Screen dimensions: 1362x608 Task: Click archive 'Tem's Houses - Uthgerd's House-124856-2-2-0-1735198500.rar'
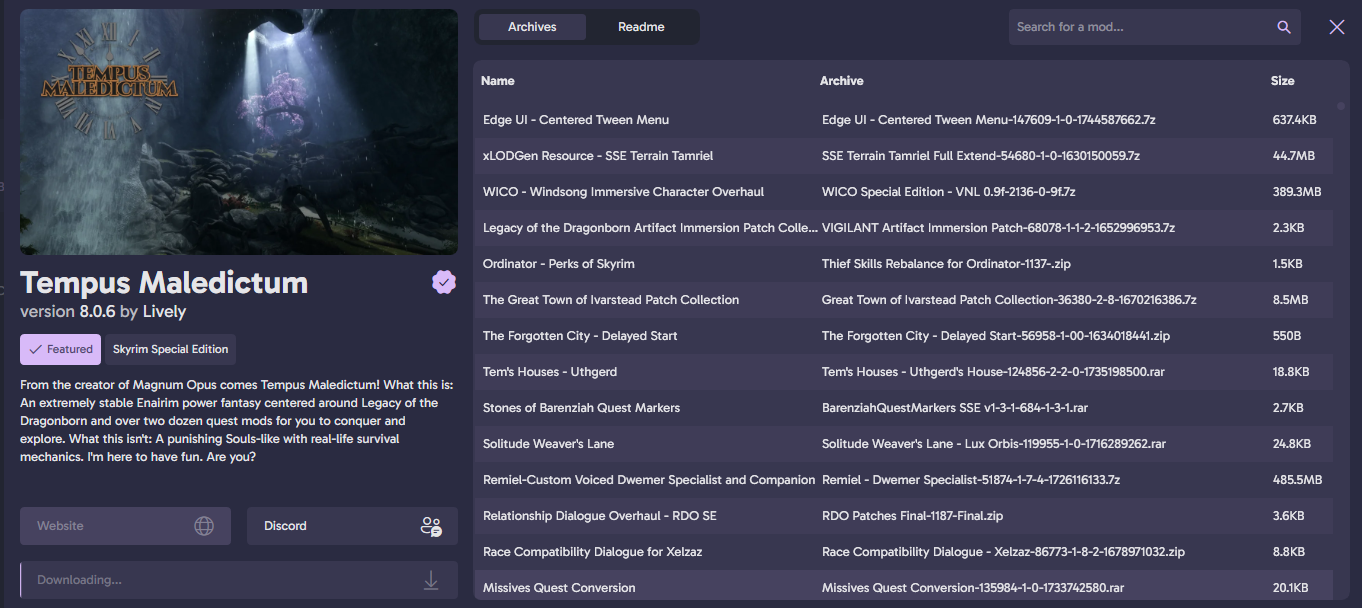993,372
